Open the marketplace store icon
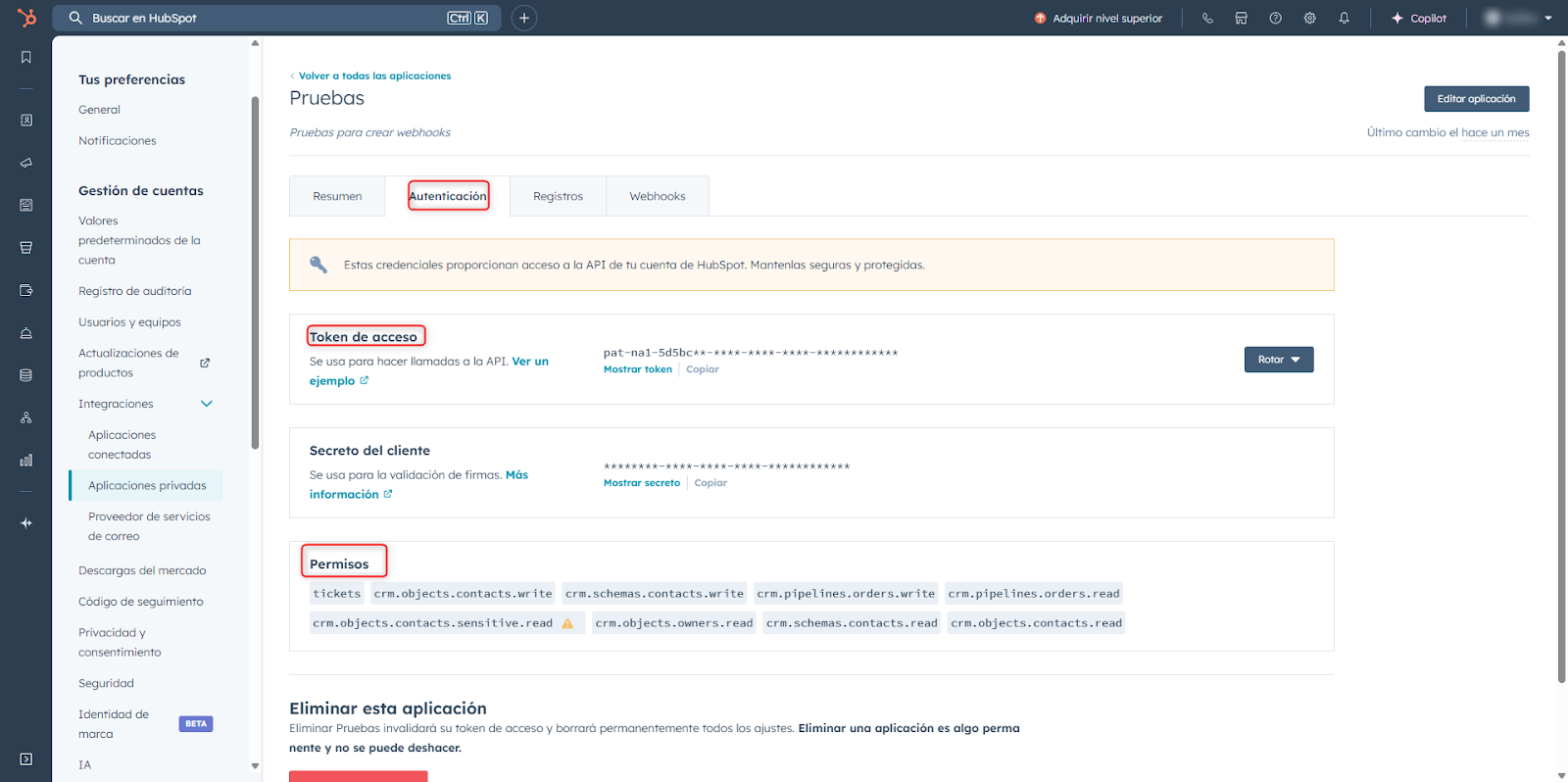The height and width of the screenshot is (782, 1568). tap(1241, 18)
